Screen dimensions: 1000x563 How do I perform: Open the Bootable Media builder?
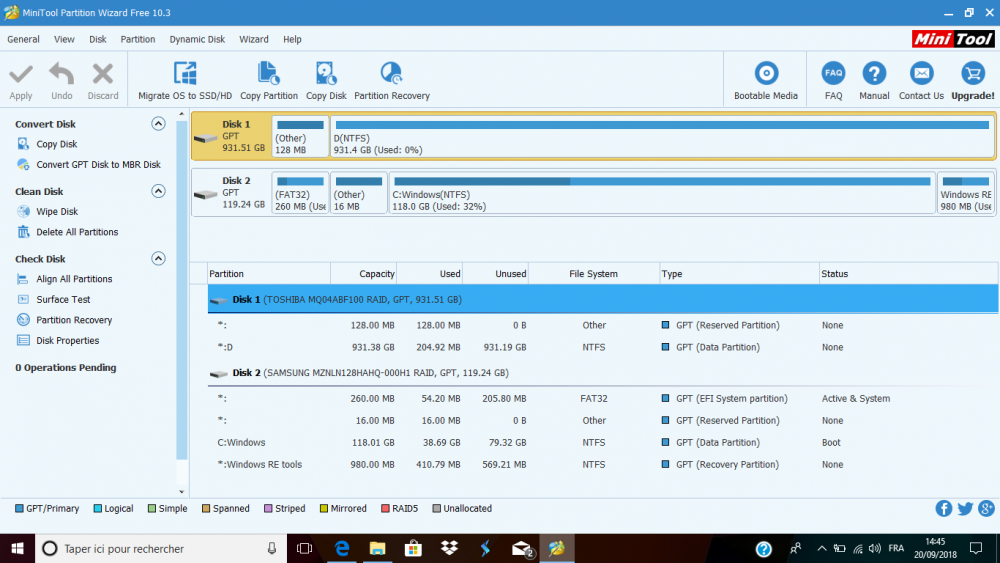tap(766, 74)
